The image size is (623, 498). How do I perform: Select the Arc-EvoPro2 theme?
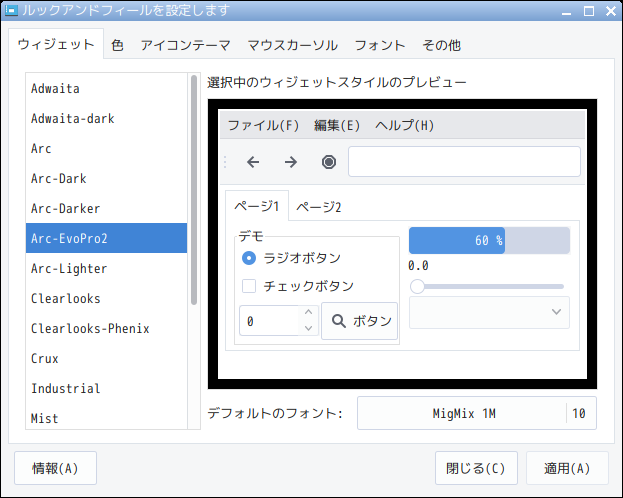pyautogui.click(x=106, y=238)
